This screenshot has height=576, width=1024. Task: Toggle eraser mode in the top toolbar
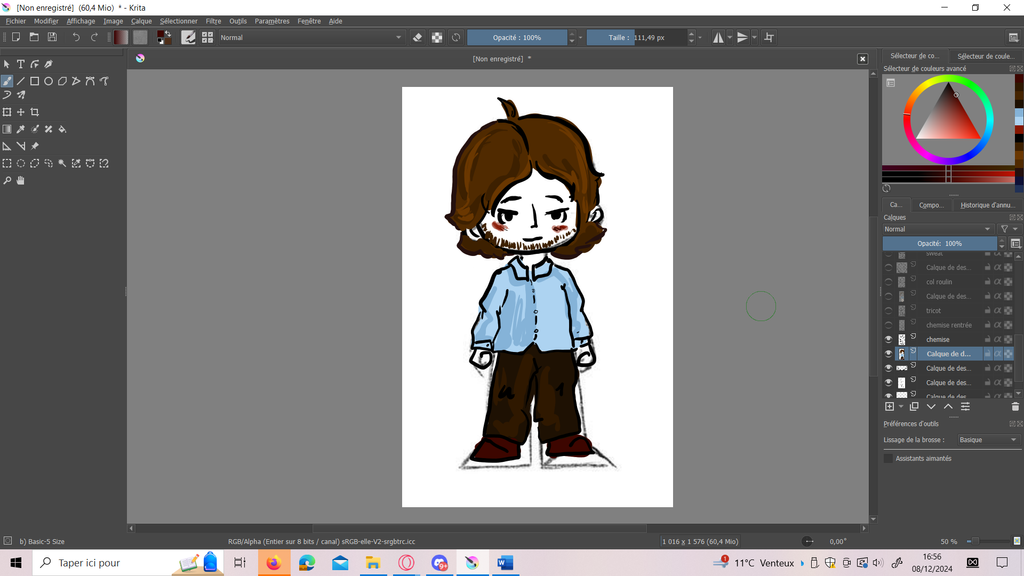[x=418, y=37]
